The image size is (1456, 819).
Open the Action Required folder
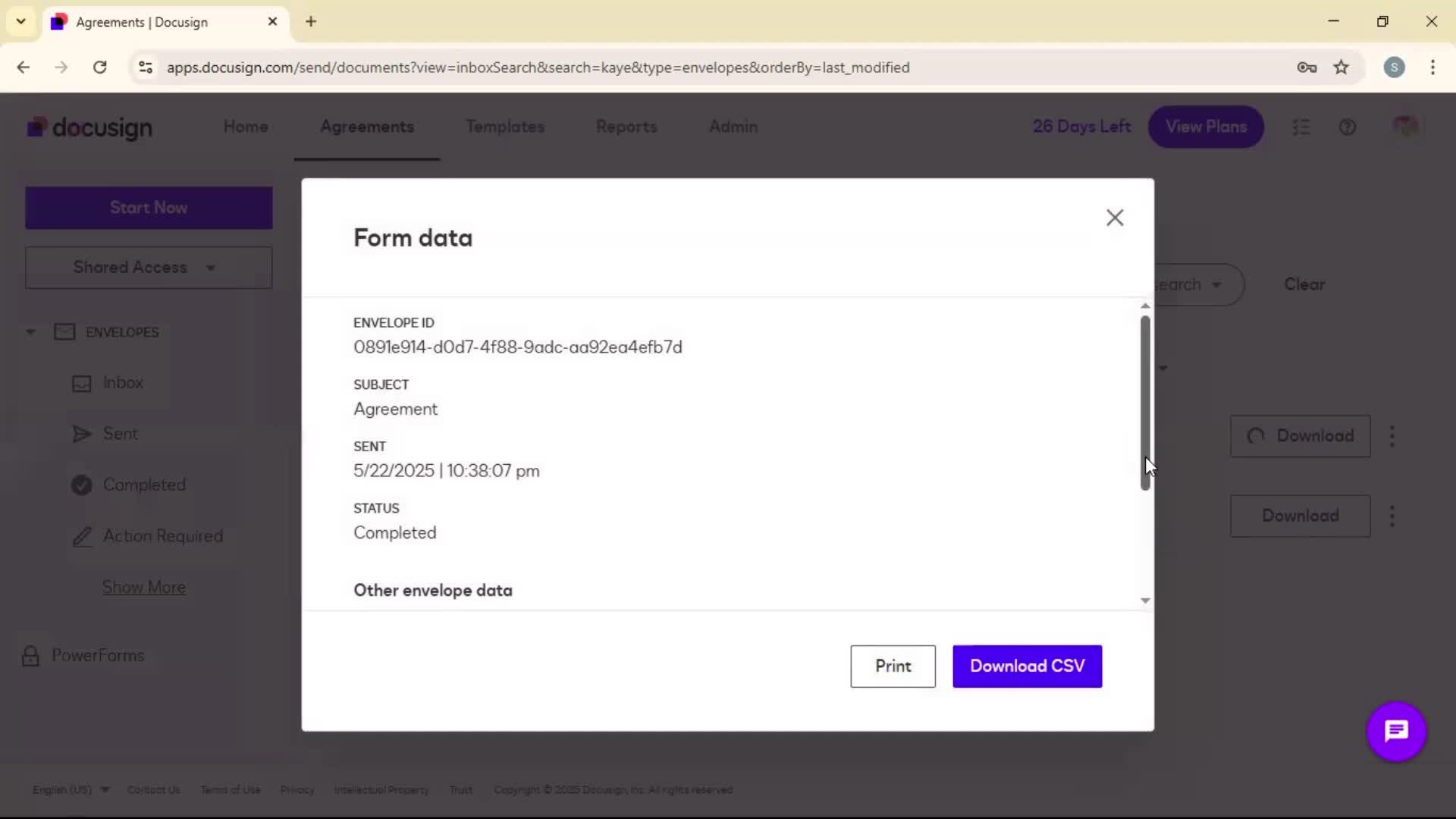pos(163,536)
